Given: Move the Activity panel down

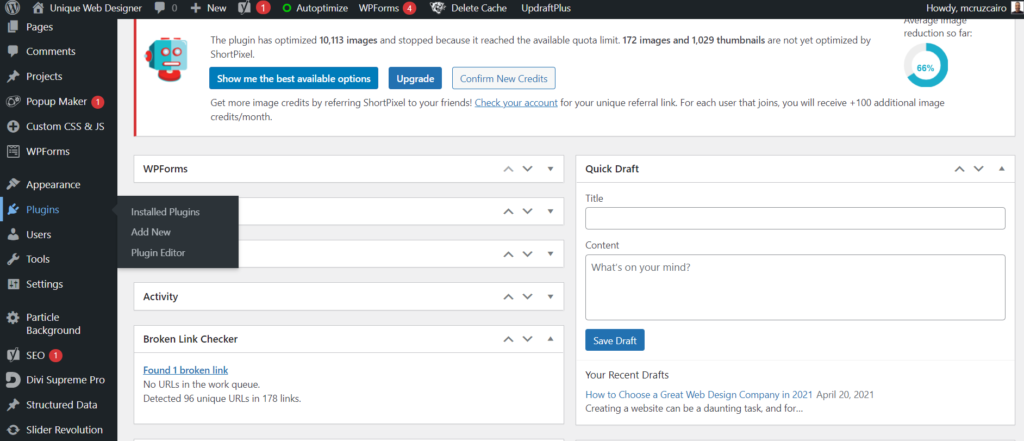Looking at the screenshot, I should point(528,297).
